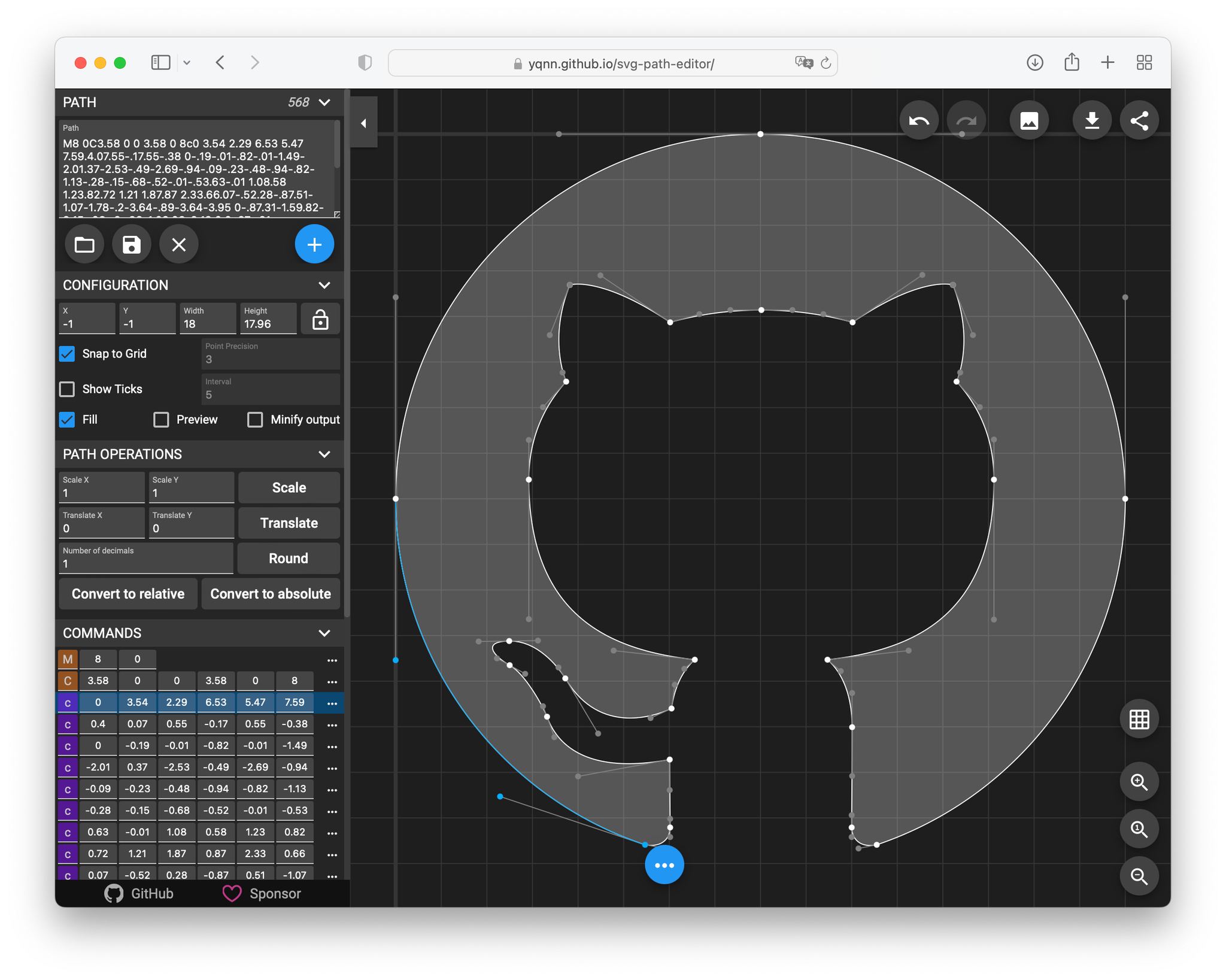Click the viewbox Y input field

point(147,318)
